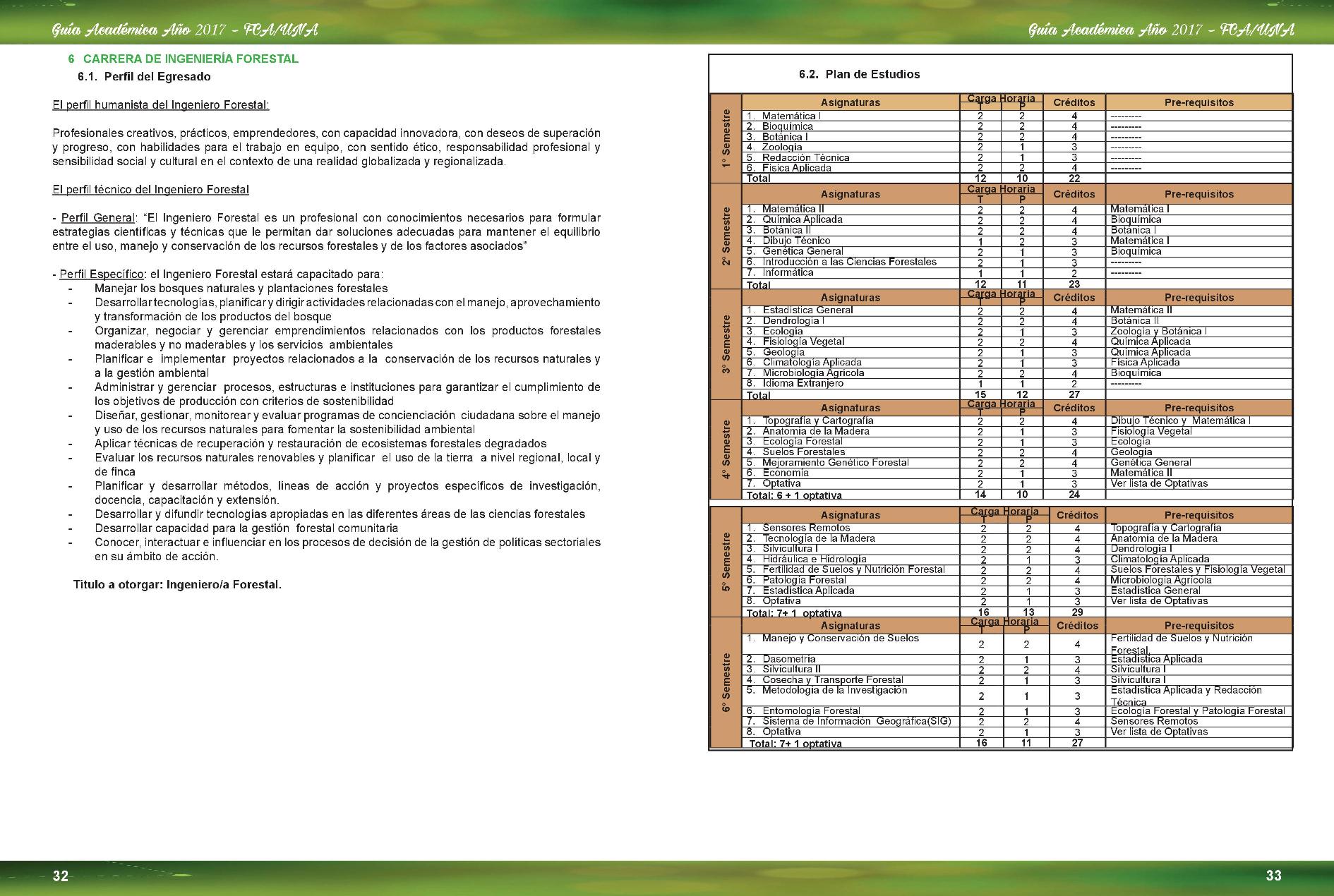The height and width of the screenshot is (896, 1334).
Task: Click prerequisite 'Suelos Forestales y Fisiología Vegetal'
Action: click(x=1198, y=569)
